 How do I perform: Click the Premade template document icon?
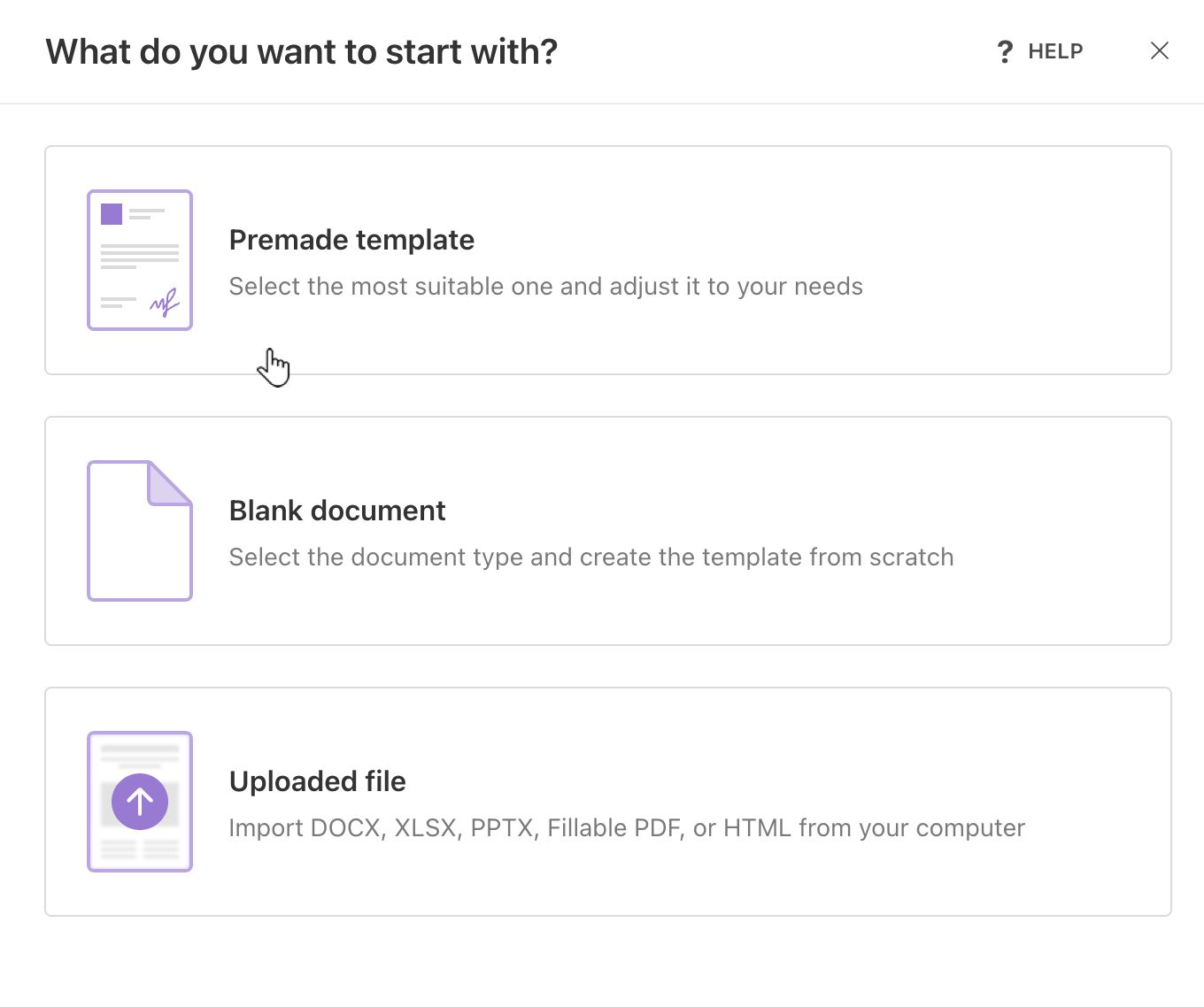(x=139, y=259)
